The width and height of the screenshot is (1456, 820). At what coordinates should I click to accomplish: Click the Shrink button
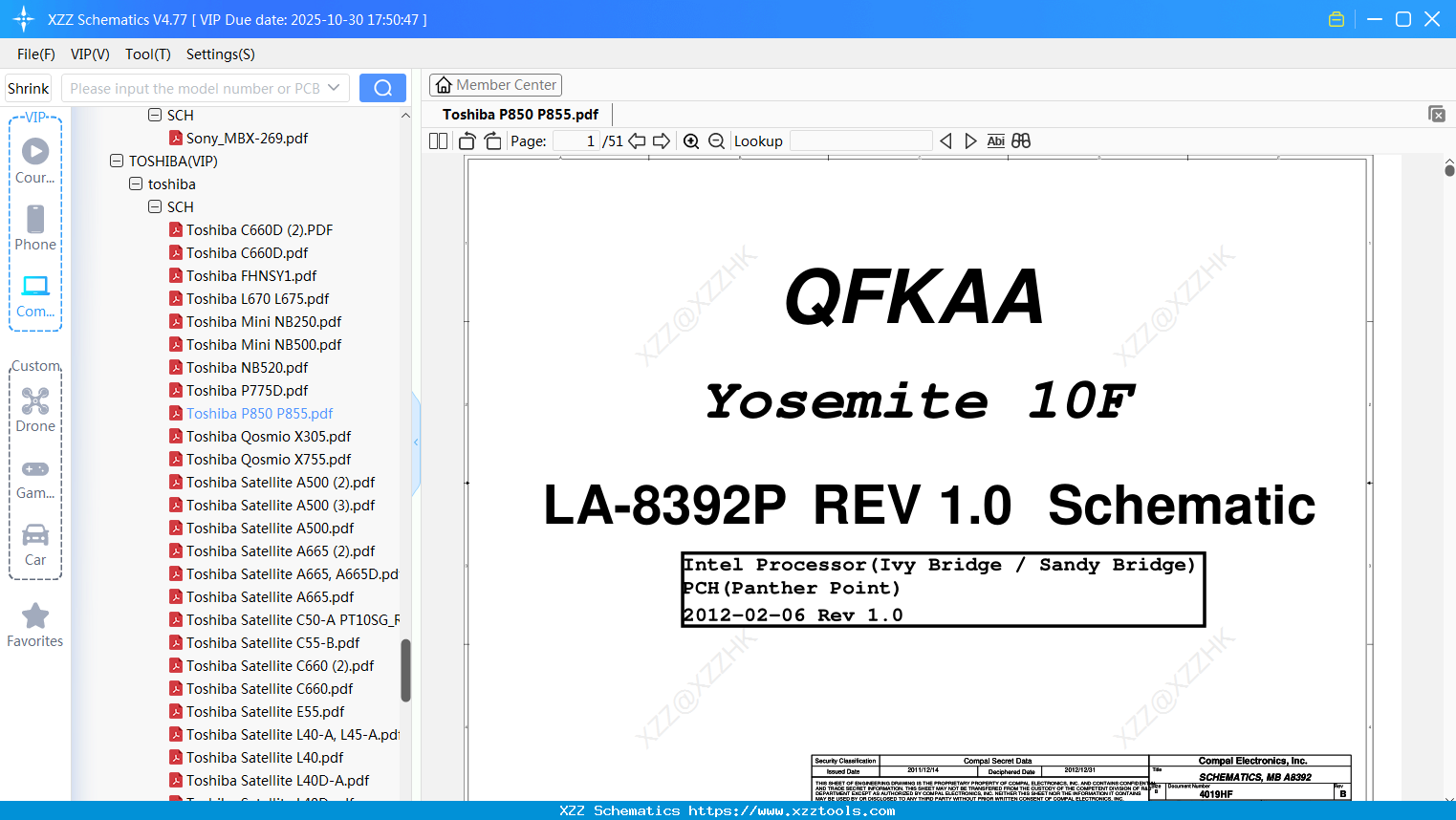(28, 88)
